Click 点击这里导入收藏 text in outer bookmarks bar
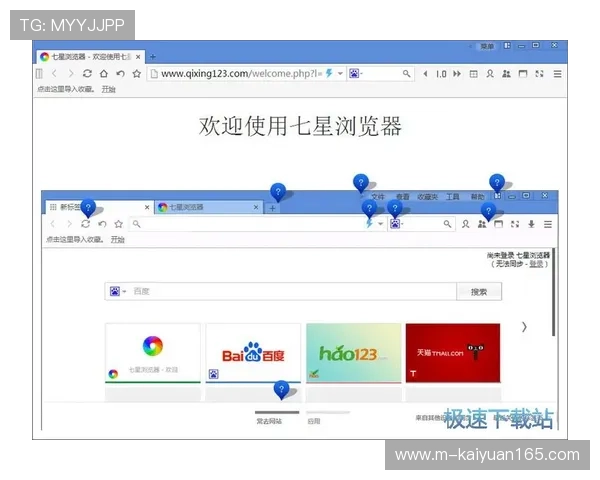The height and width of the screenshot is (480, 600). tap(65, 89)
